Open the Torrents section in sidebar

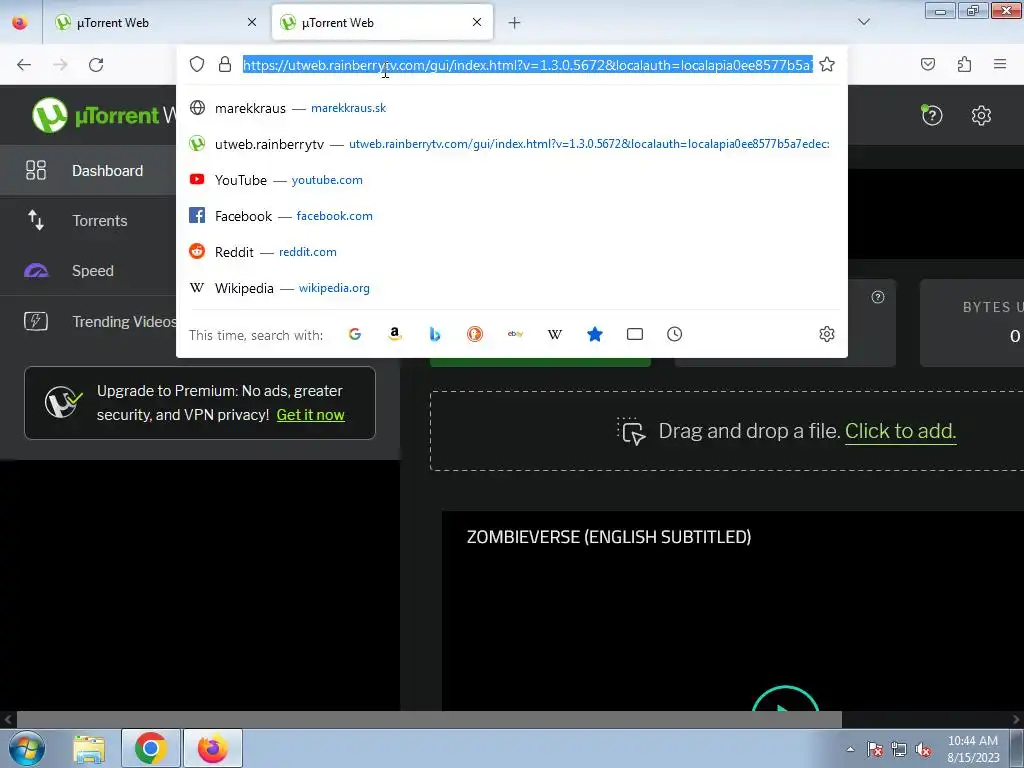[88, 221]
